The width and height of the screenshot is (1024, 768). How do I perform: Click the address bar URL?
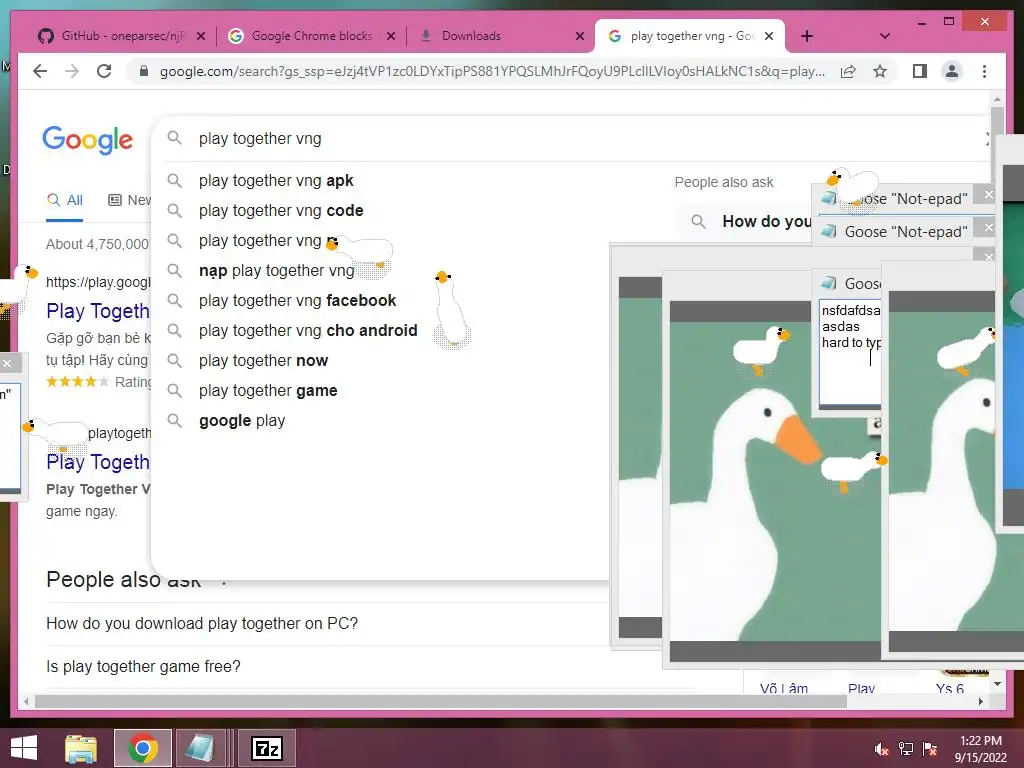coord(492,71)
